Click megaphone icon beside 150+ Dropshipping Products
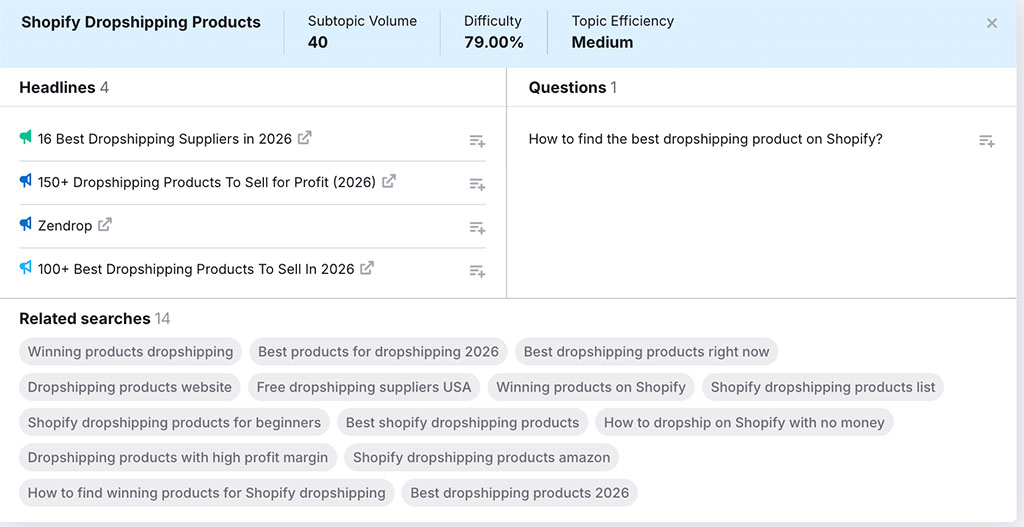The image size is (1024, 527). click(25, 181)
